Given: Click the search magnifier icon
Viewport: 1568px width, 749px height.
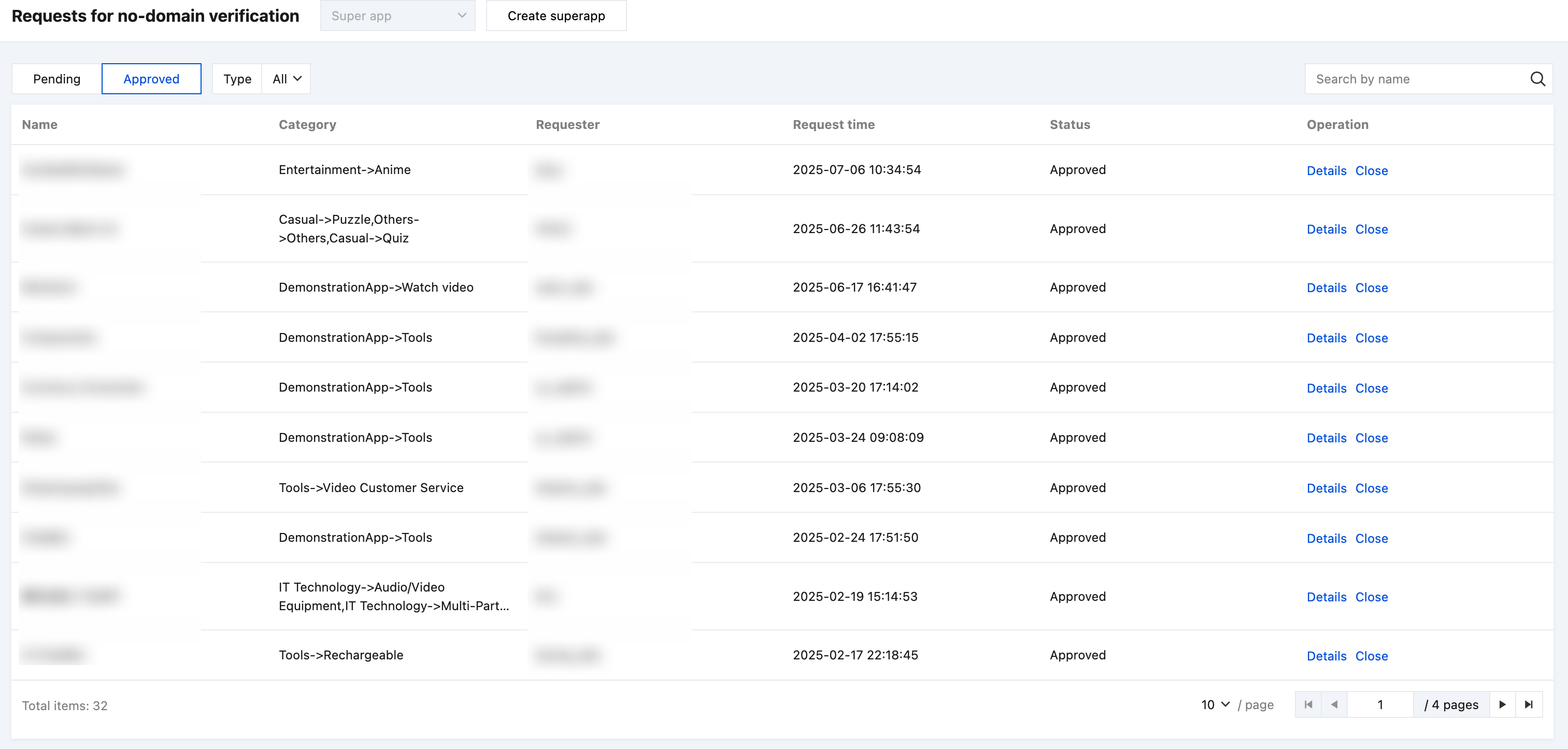Looking at the screenshot, I should tap(1537, 79).
